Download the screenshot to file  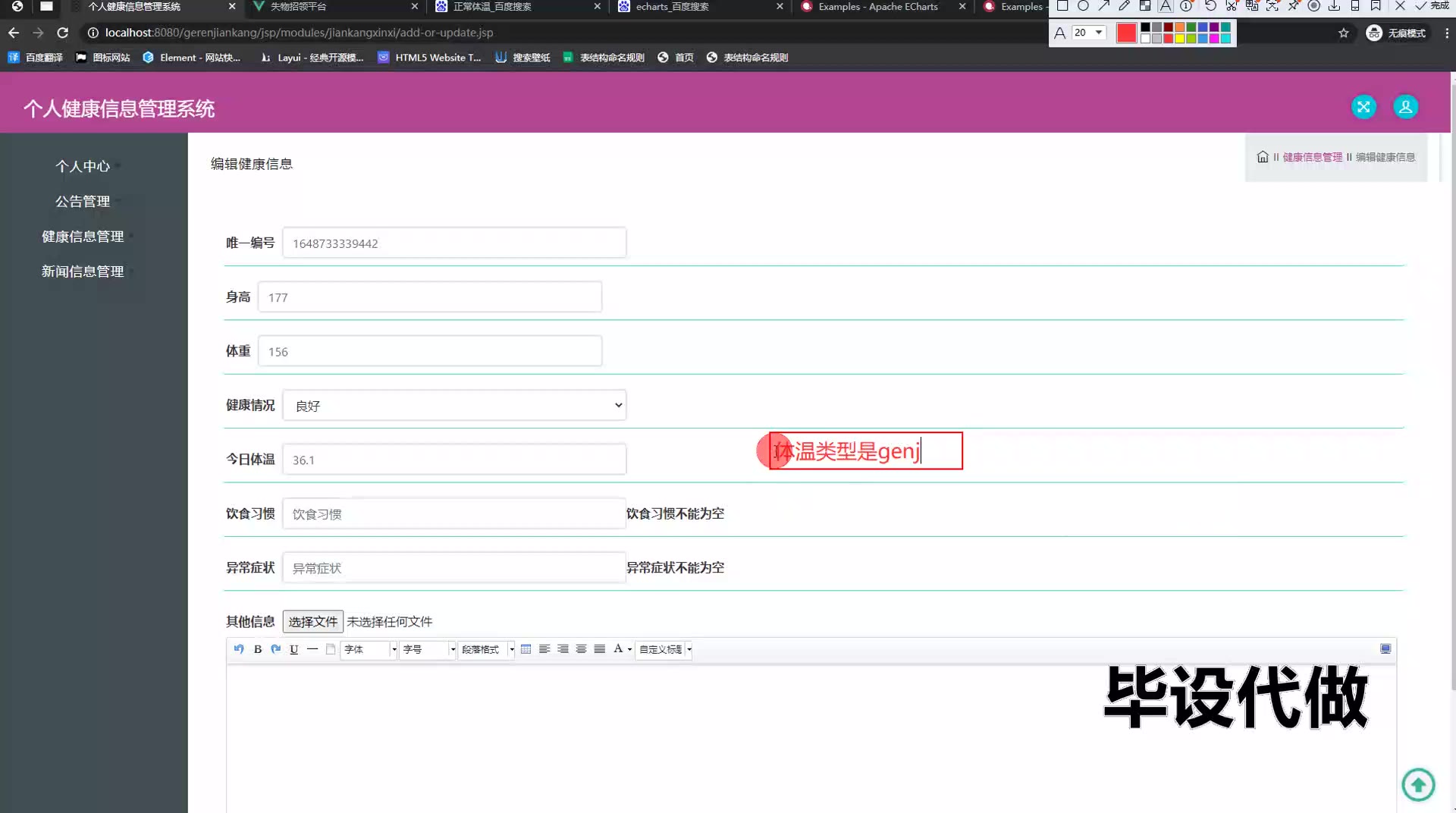pyautogui.click(x=1334, y=6)
